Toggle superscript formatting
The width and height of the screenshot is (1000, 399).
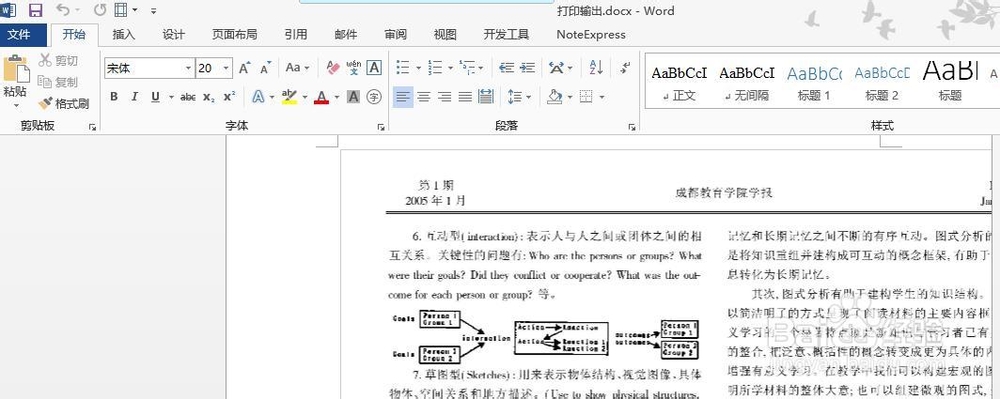tap(230, 97)
